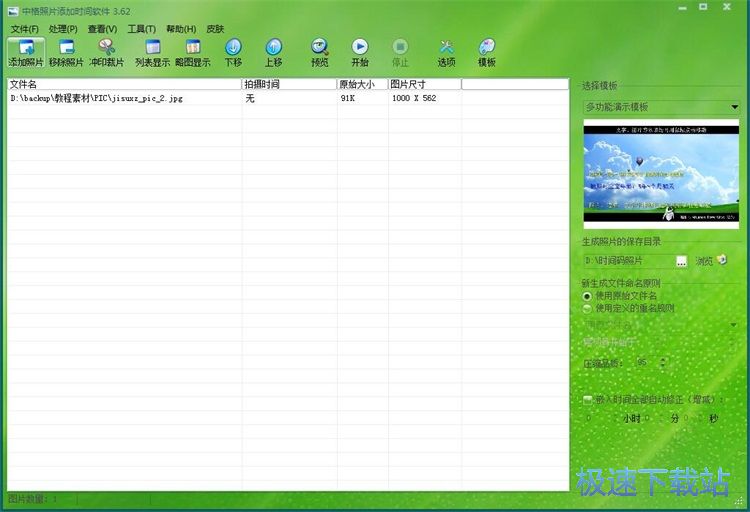Click the 添加照片 (Add photo) toolbar icon
The image size is (750, 512).
25,52
